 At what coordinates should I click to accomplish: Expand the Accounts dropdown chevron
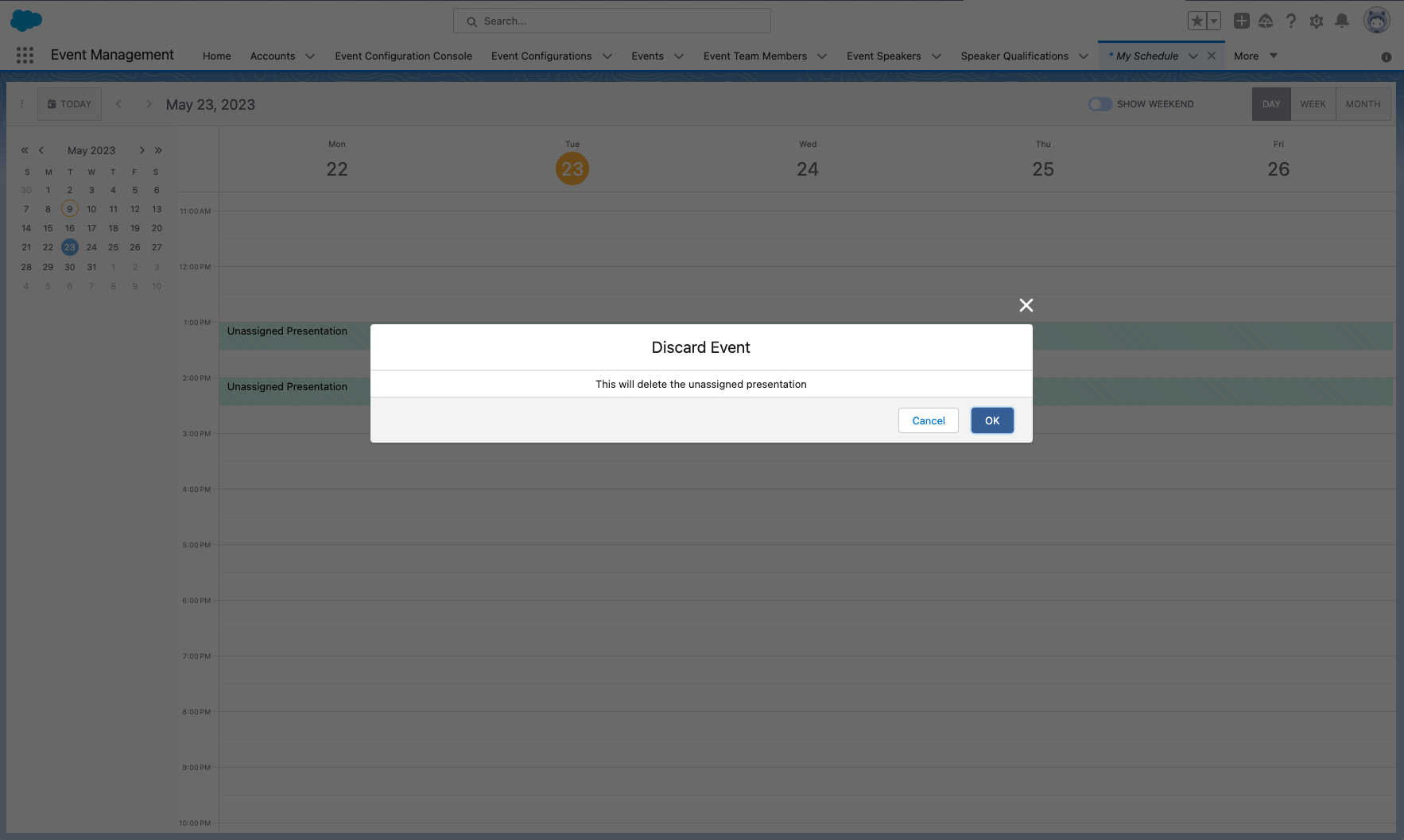point(310,56)
